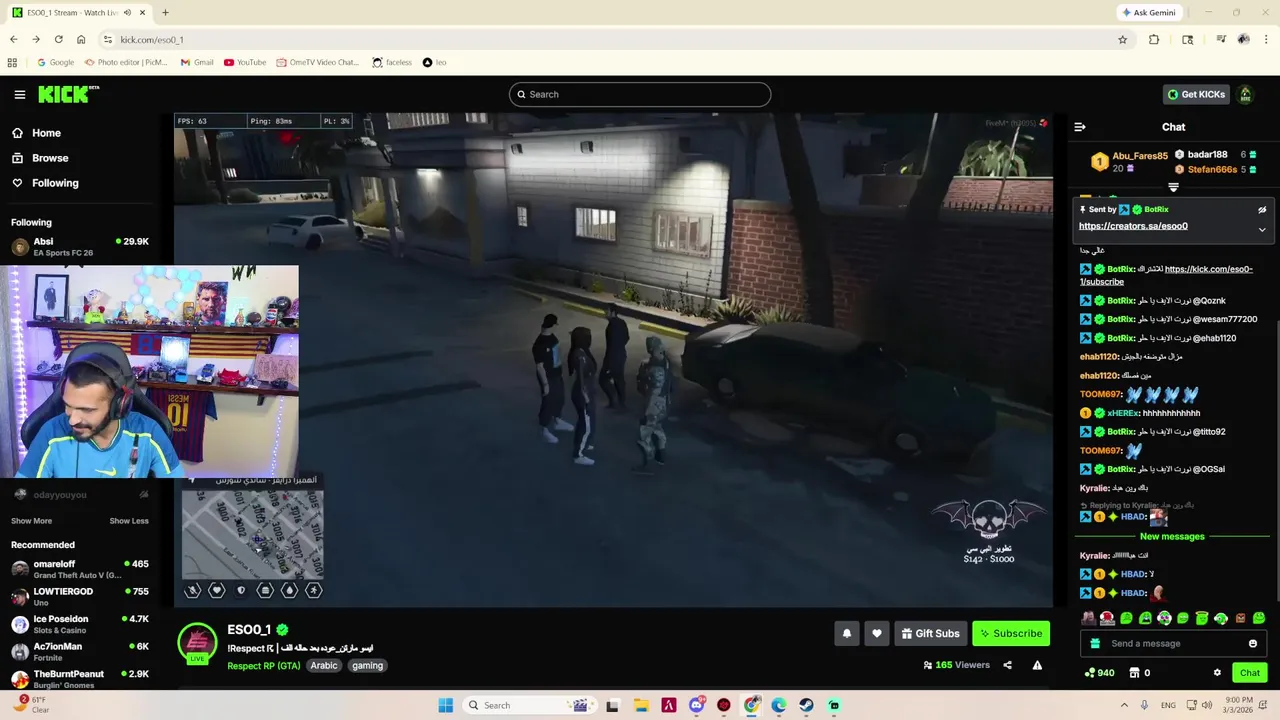
Task: Open a new browser tab
Action: (x=165, y=13)
